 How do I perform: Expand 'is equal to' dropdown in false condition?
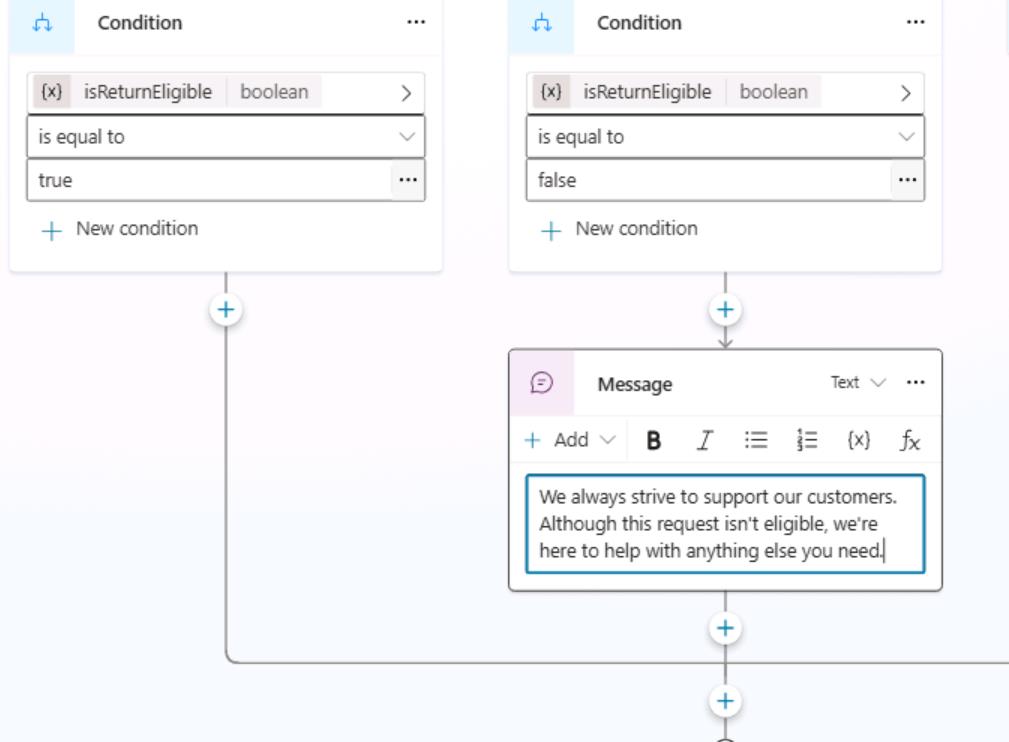pos(725,136)
